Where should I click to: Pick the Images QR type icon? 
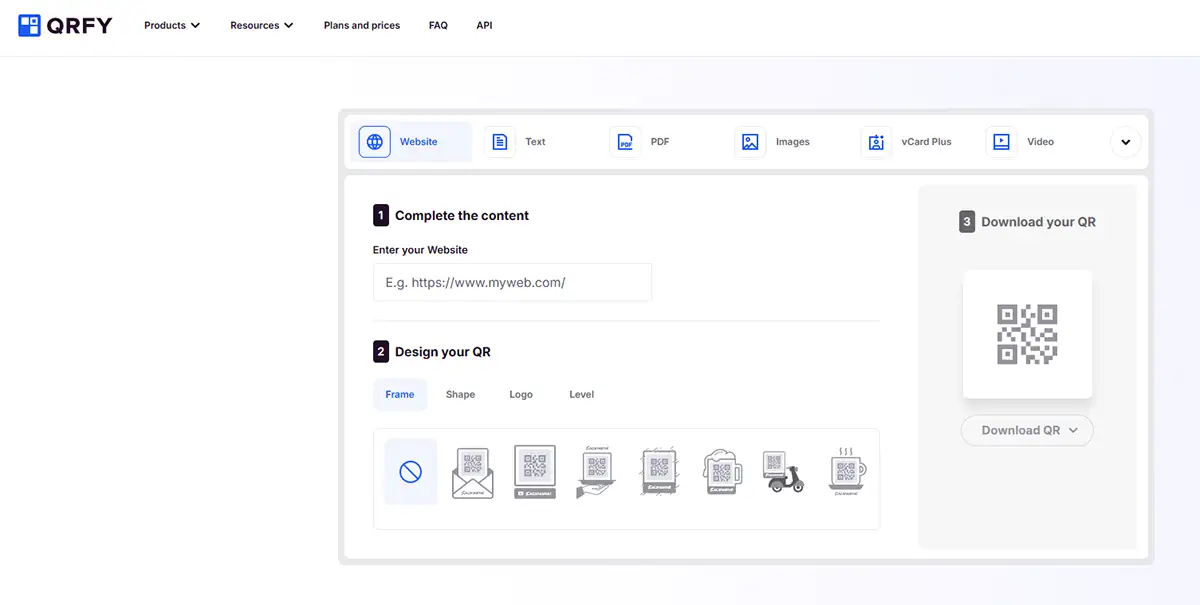(750, 142)
